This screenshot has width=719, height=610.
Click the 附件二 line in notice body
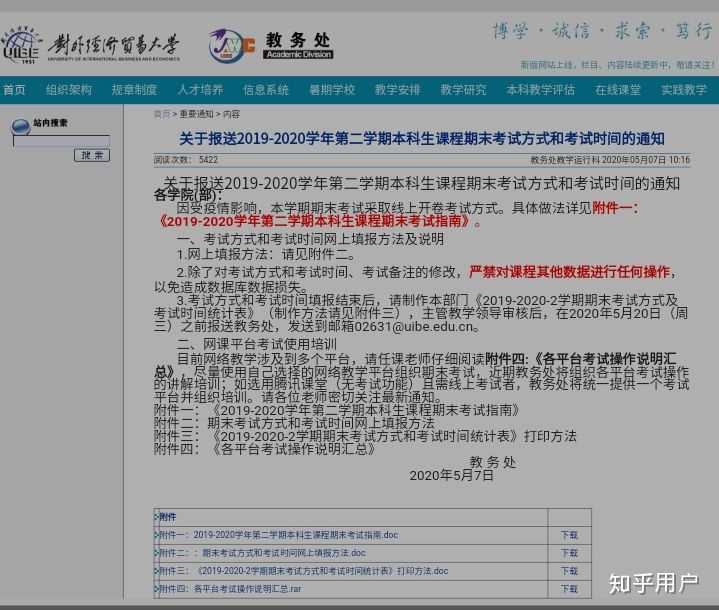294,423
